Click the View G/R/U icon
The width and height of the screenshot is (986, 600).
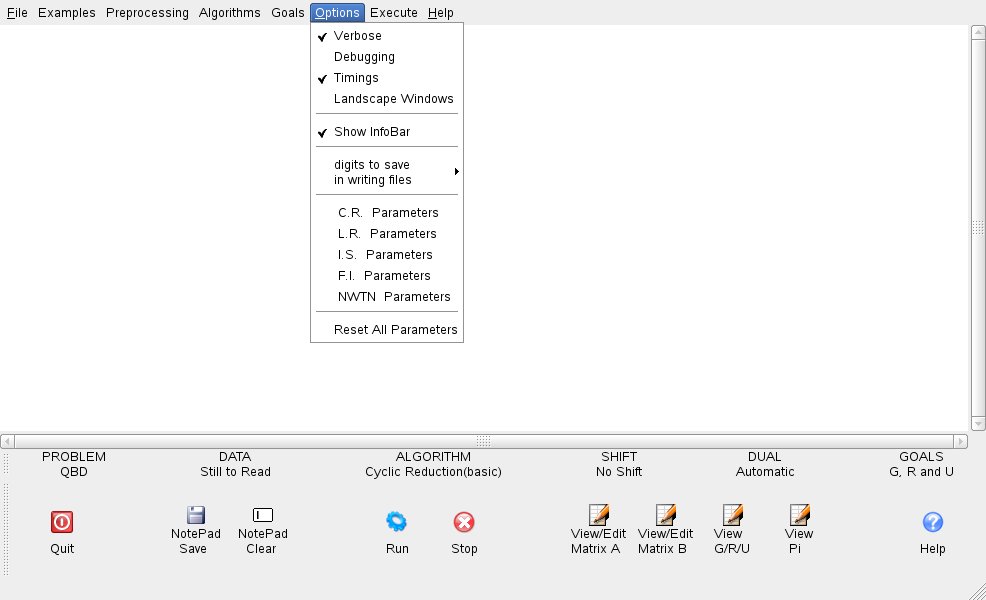[x=732, y=515]
